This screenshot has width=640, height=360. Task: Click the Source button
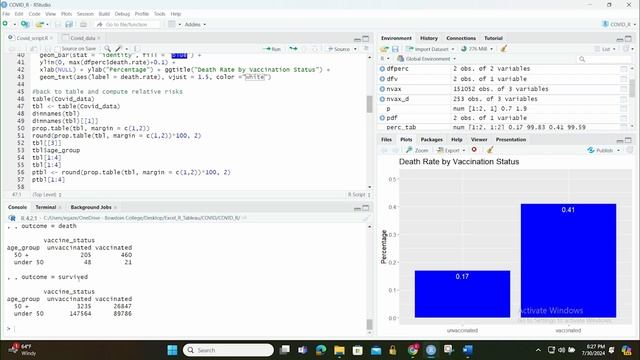point(339,49)
